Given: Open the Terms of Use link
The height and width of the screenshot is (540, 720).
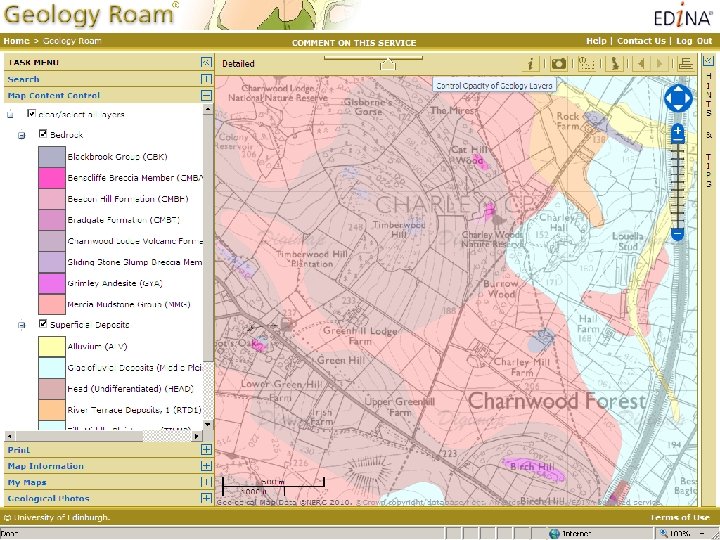Looking at the screenshot, I should [x=680, y=518].
